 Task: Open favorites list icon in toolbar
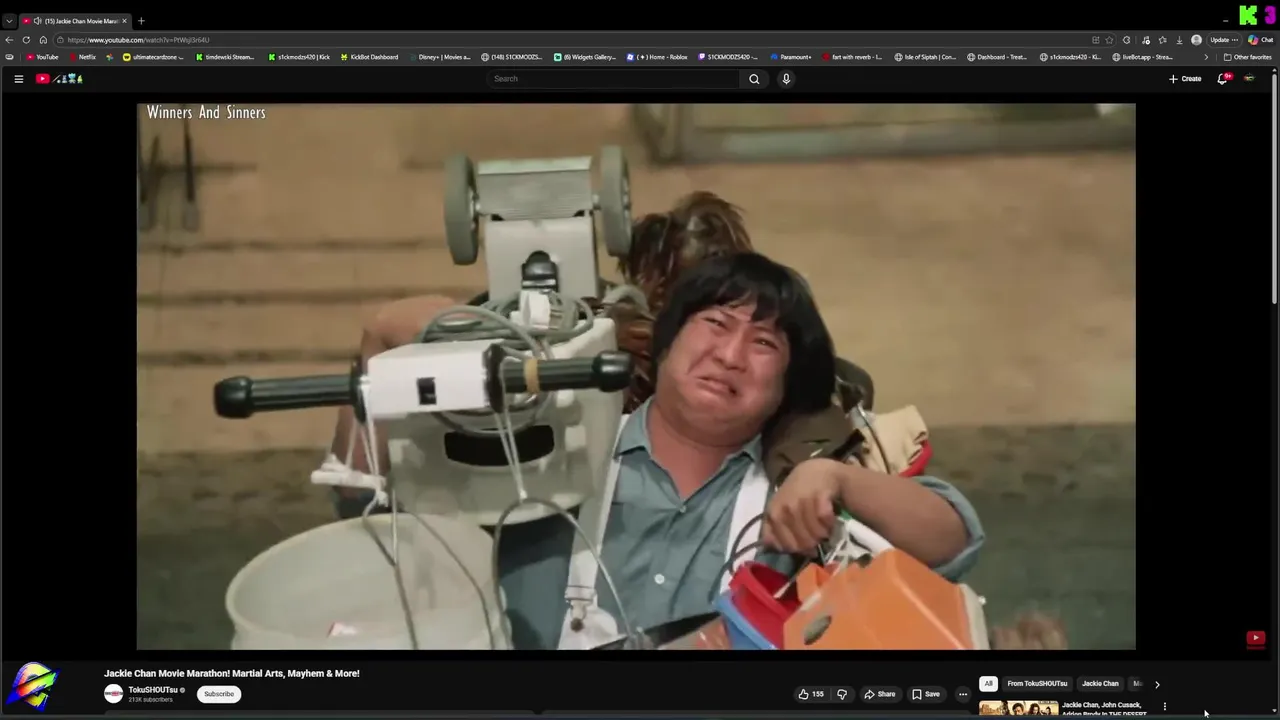pyautogui.click(x=1162, y=40)
